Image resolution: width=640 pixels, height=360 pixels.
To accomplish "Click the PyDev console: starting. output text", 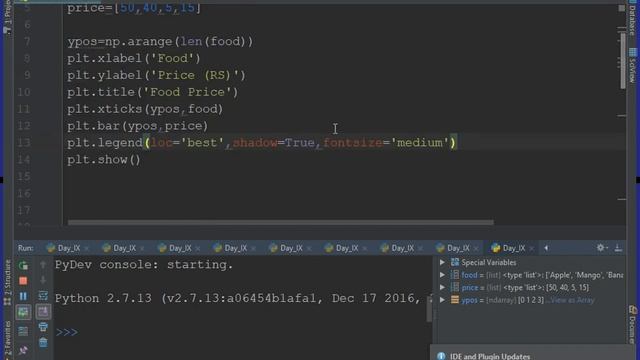I will pyautogui.click(x=144, y=265).
